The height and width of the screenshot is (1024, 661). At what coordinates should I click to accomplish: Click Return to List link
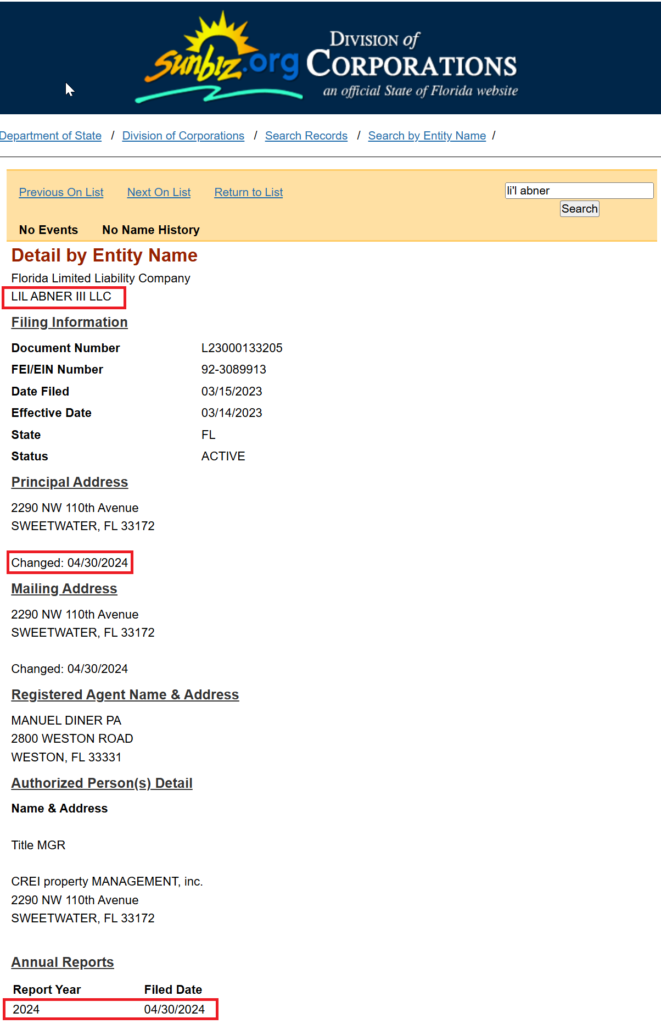[x=249, y=192]
